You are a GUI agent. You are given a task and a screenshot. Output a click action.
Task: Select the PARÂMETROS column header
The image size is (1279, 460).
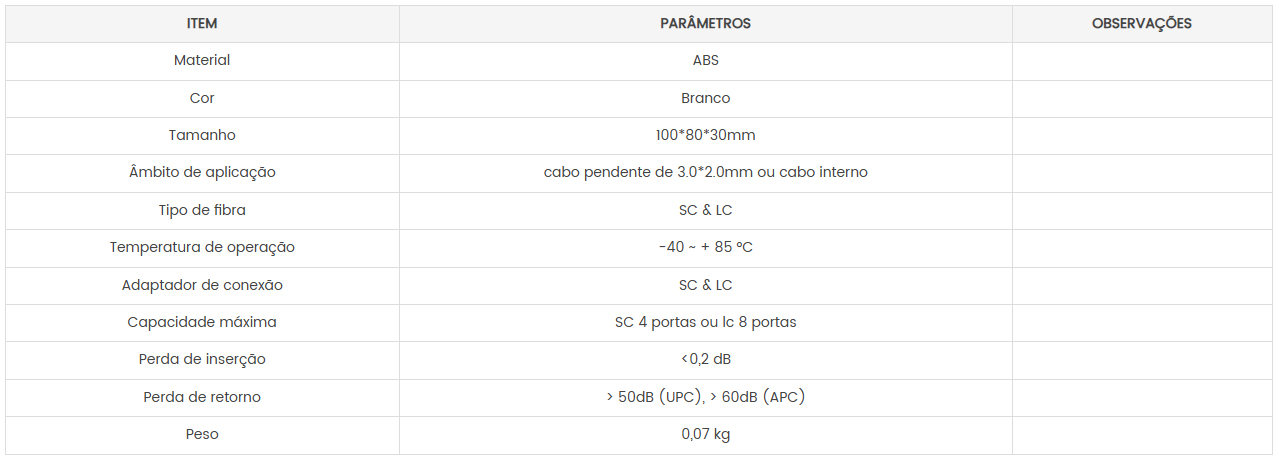(x=705, y=23)
